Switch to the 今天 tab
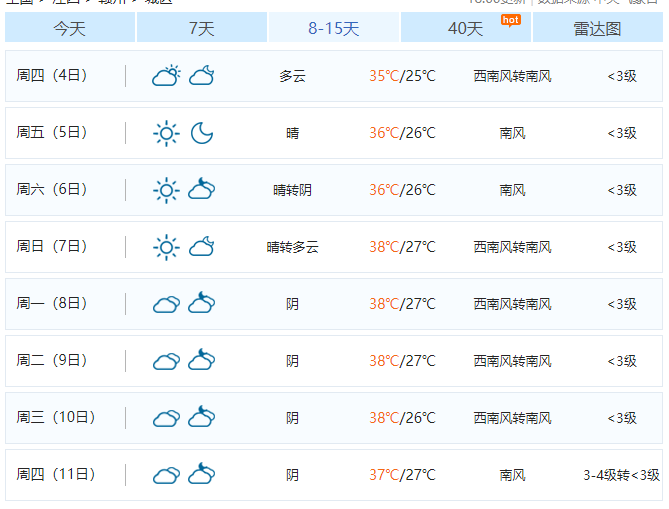 pyautogui.click(x=70, y=28)
